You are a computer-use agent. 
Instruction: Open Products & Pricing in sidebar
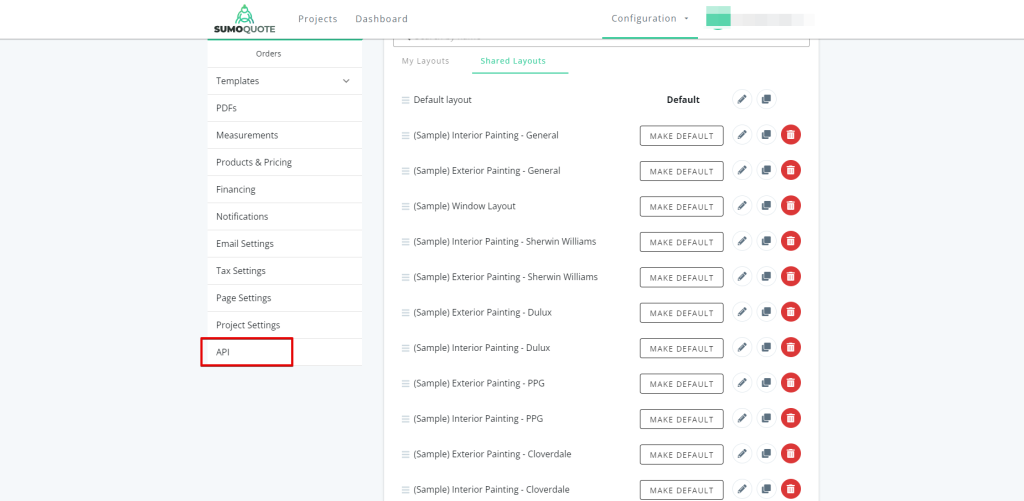click(x=254, y=162)
